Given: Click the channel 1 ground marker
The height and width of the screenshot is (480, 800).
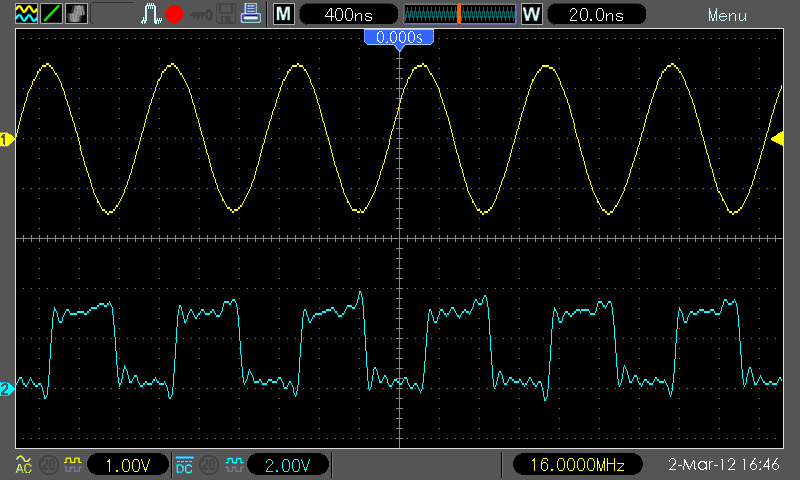Looking at the screenshot, I should click(x=7, y=139).
